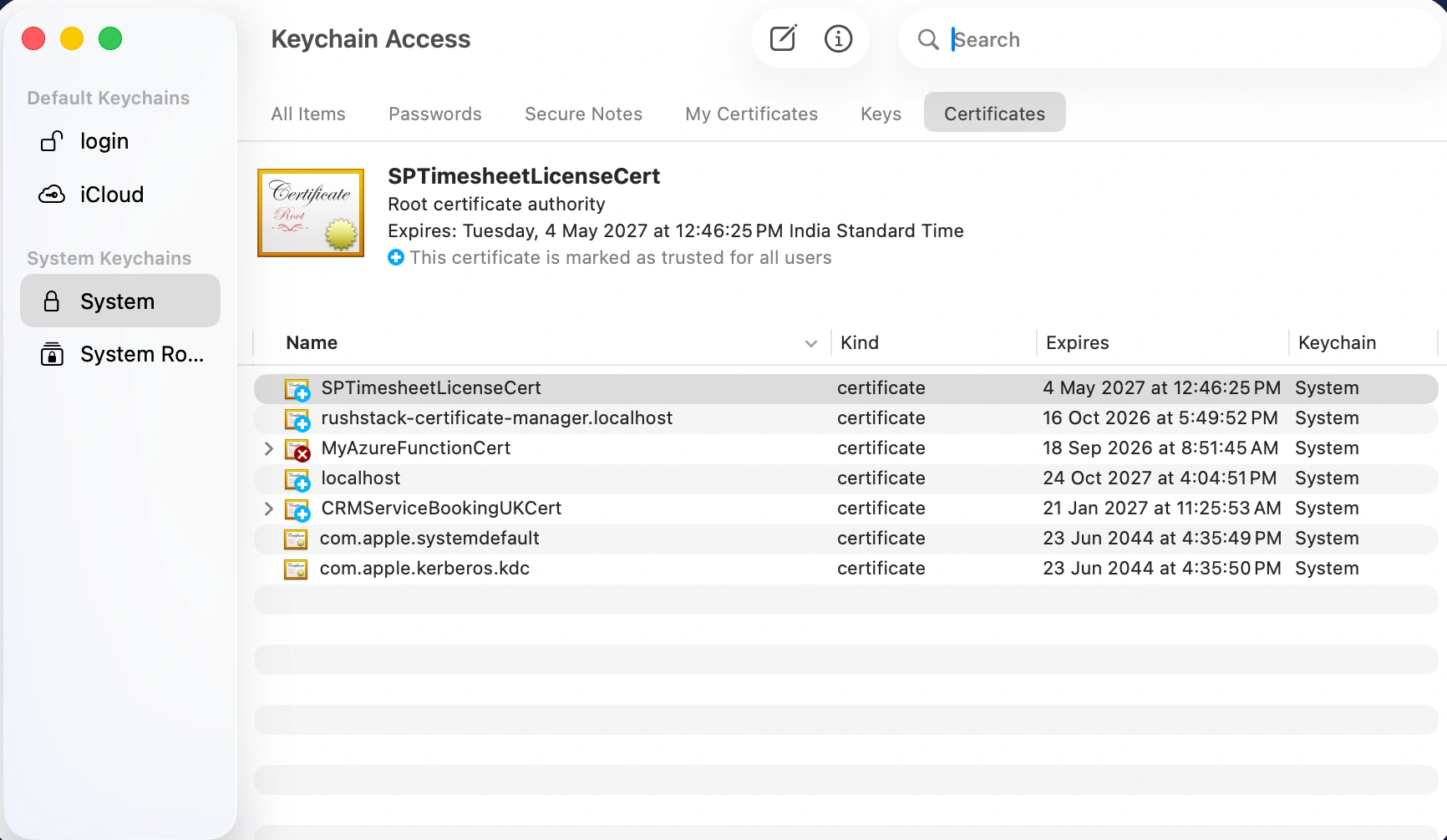
Task: Click the compose new item icon
Action: (x=783, y=38)
